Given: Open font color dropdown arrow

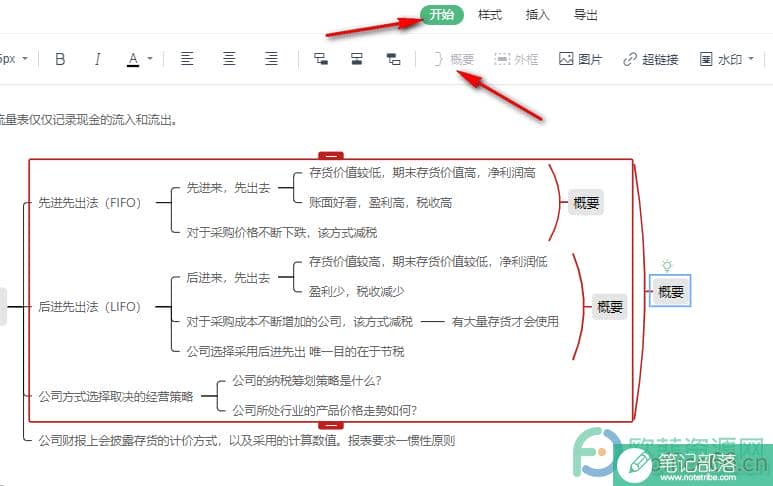Looking at the screenshot, I should tap(150, 59).
